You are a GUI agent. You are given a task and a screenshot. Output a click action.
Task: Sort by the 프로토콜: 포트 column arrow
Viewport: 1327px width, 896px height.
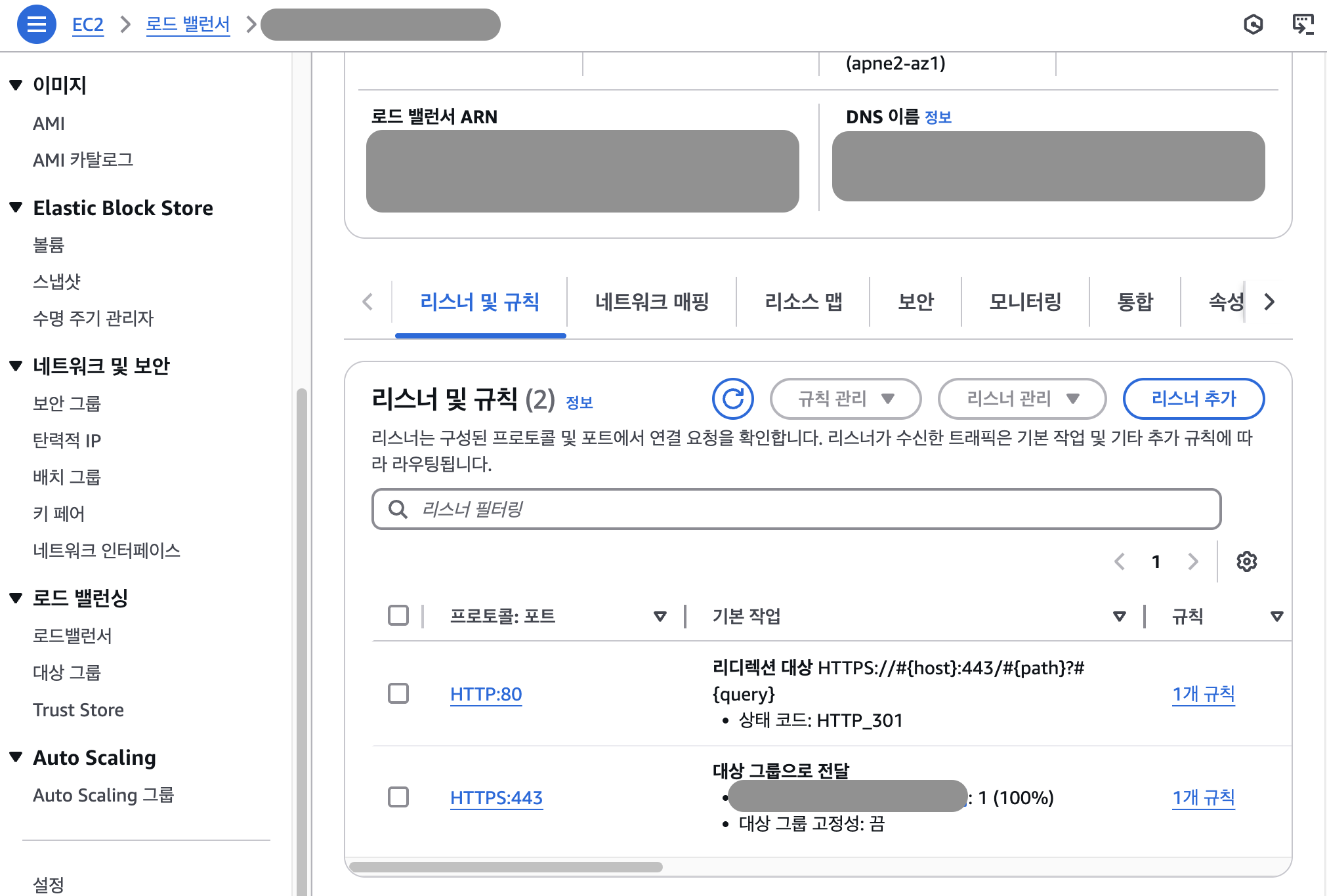(x=660, y=616)
